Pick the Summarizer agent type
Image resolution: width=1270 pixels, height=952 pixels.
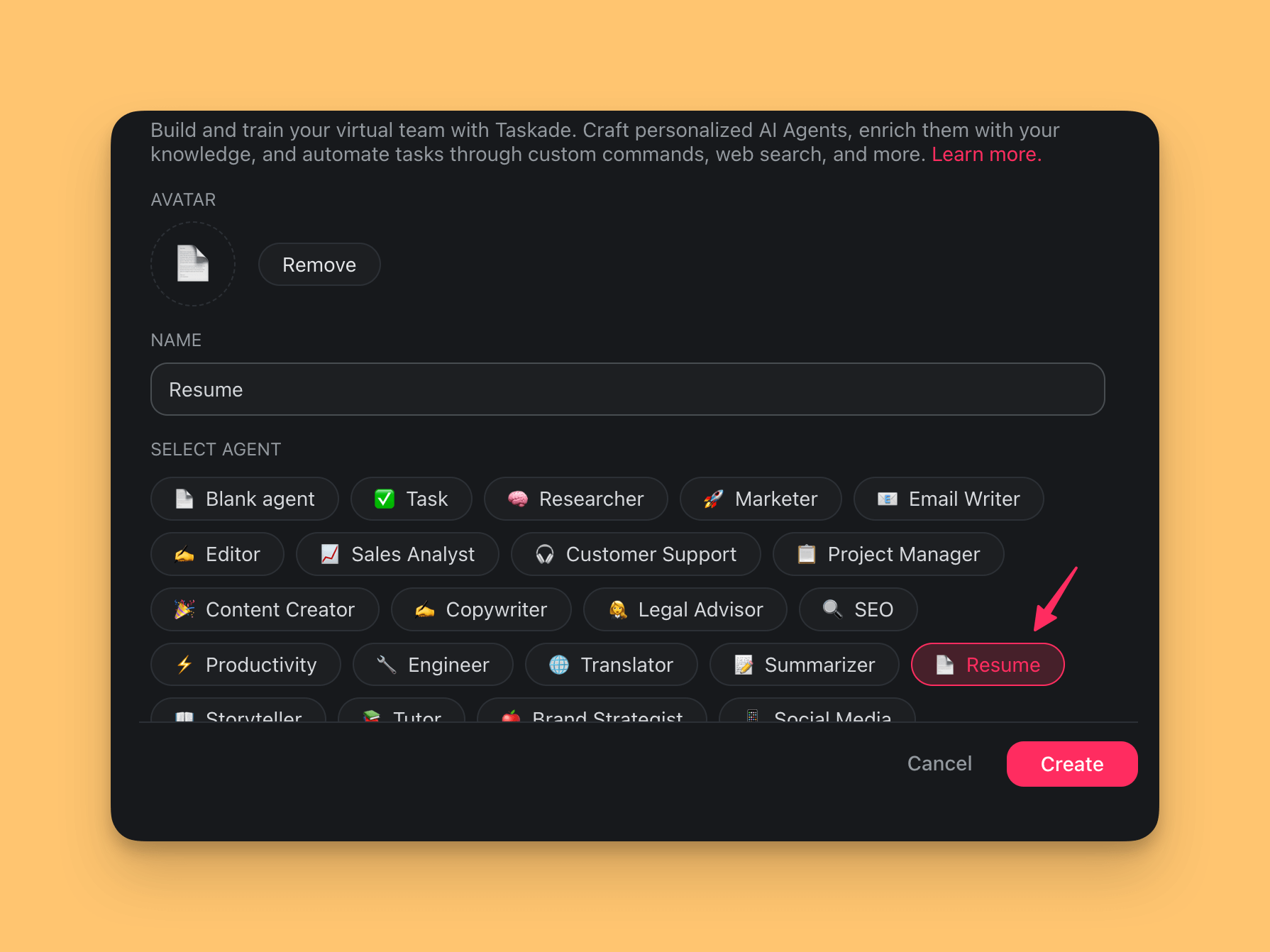click(804, 665)
